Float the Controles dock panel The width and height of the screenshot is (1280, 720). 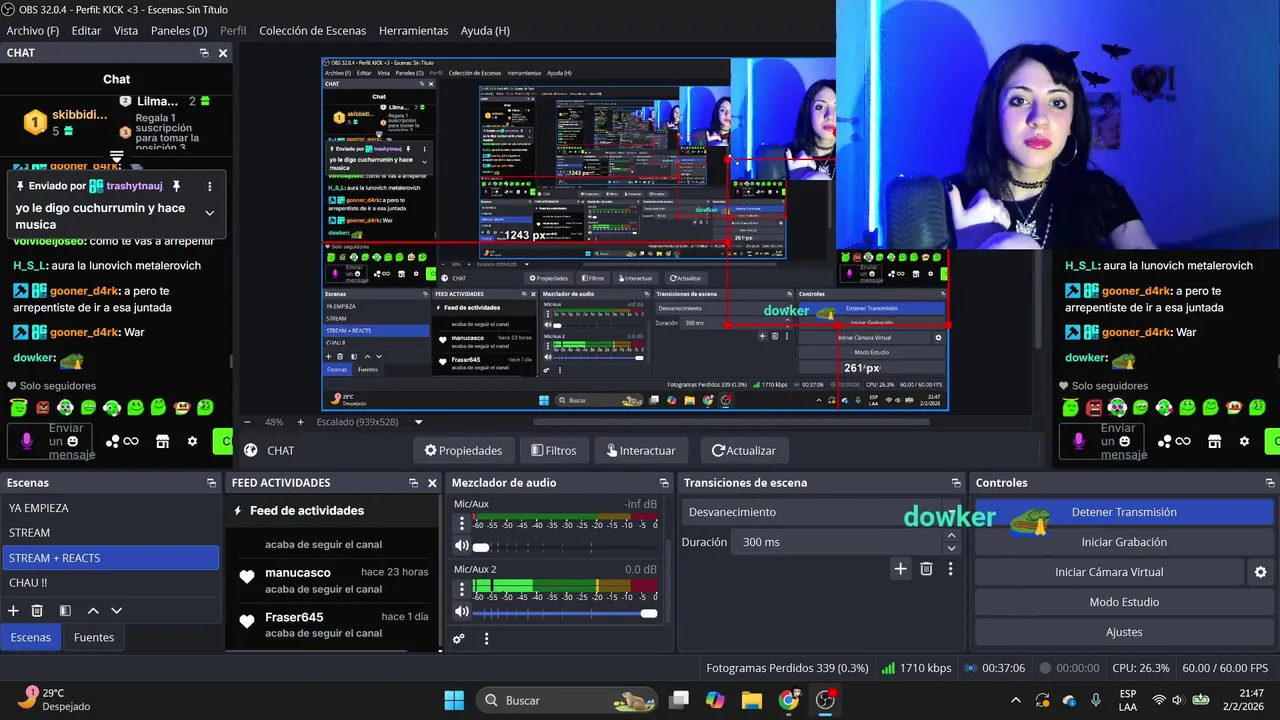pos(1270,483)
